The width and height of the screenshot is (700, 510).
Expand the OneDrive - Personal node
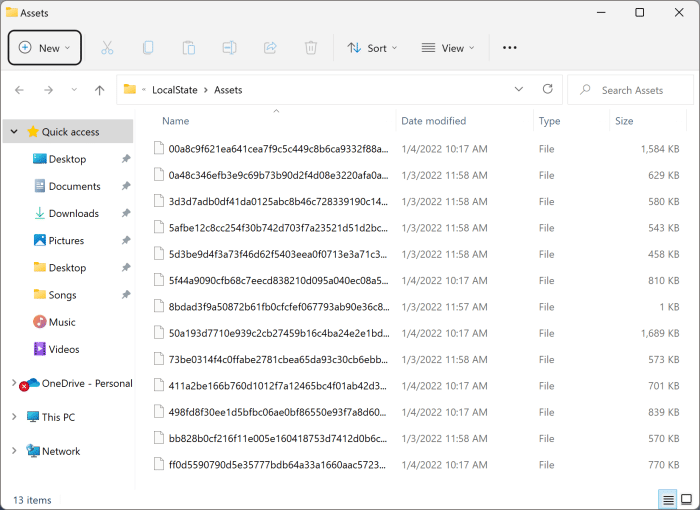14,383
